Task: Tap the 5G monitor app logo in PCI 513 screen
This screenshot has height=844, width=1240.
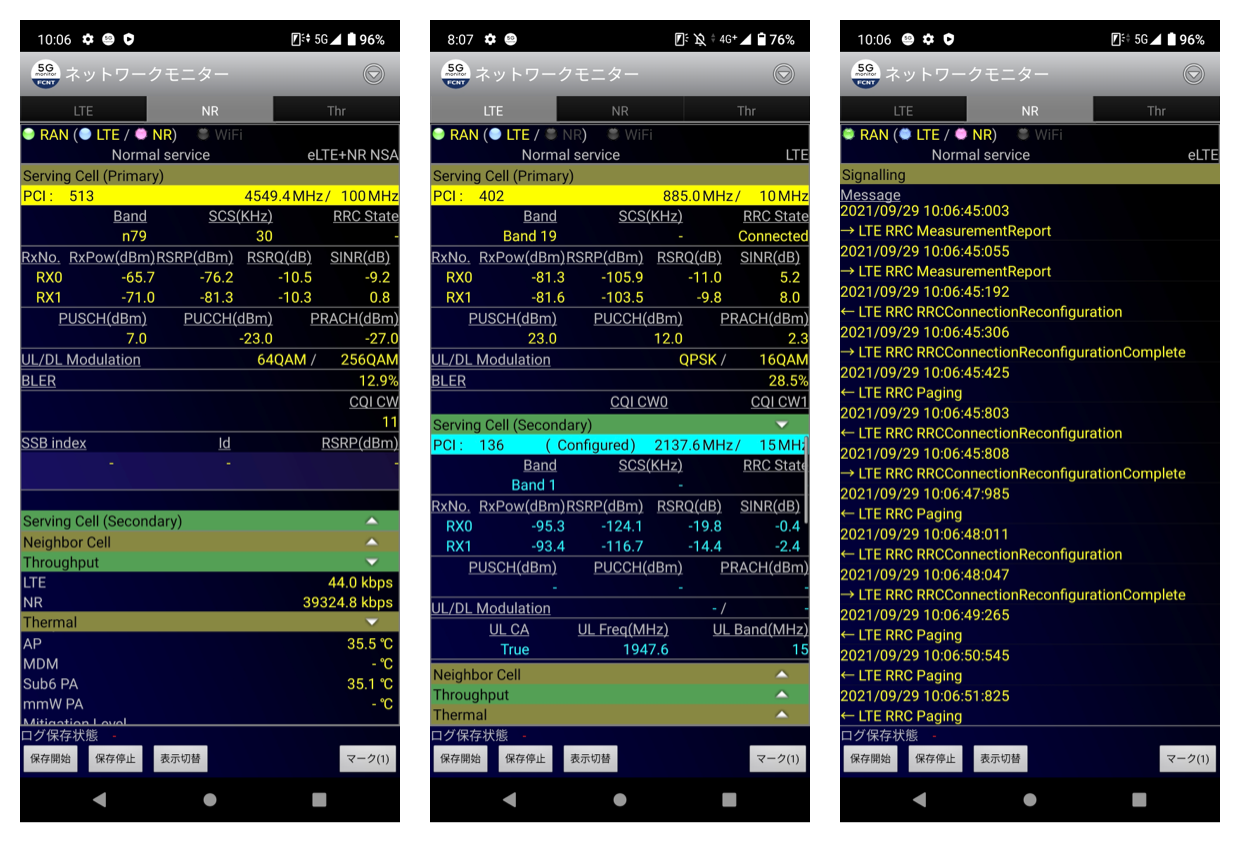Action: (x=46, y=74)
